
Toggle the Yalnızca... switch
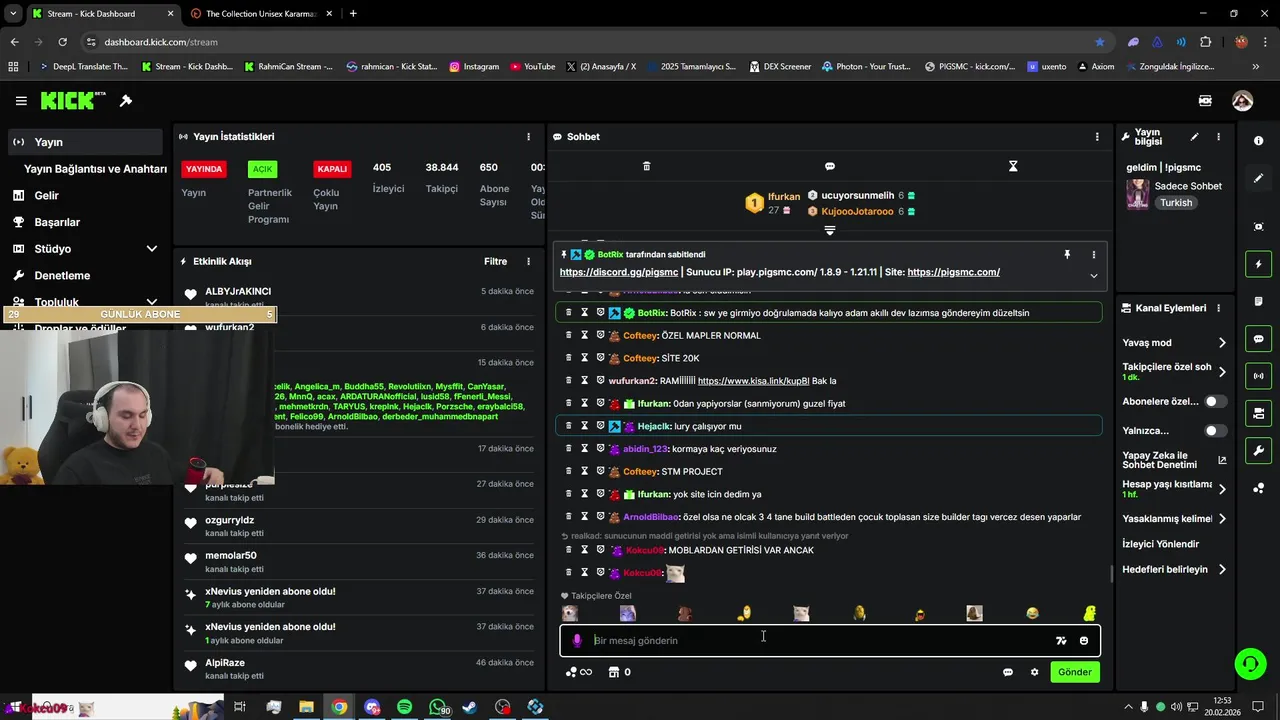pyautogui.click(x=1216, y=431)
